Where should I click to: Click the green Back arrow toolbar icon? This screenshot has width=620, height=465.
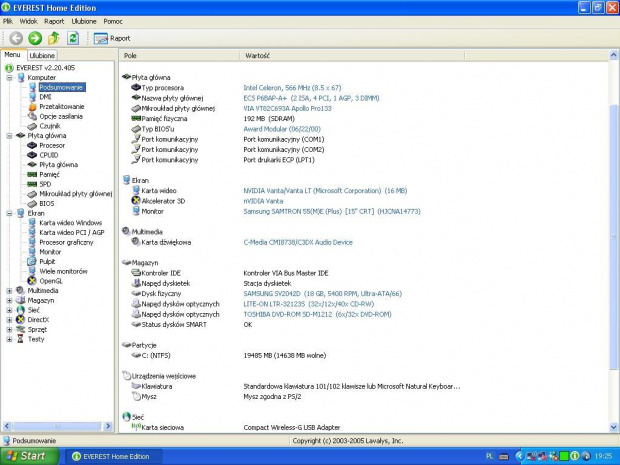tap(16, 38)
